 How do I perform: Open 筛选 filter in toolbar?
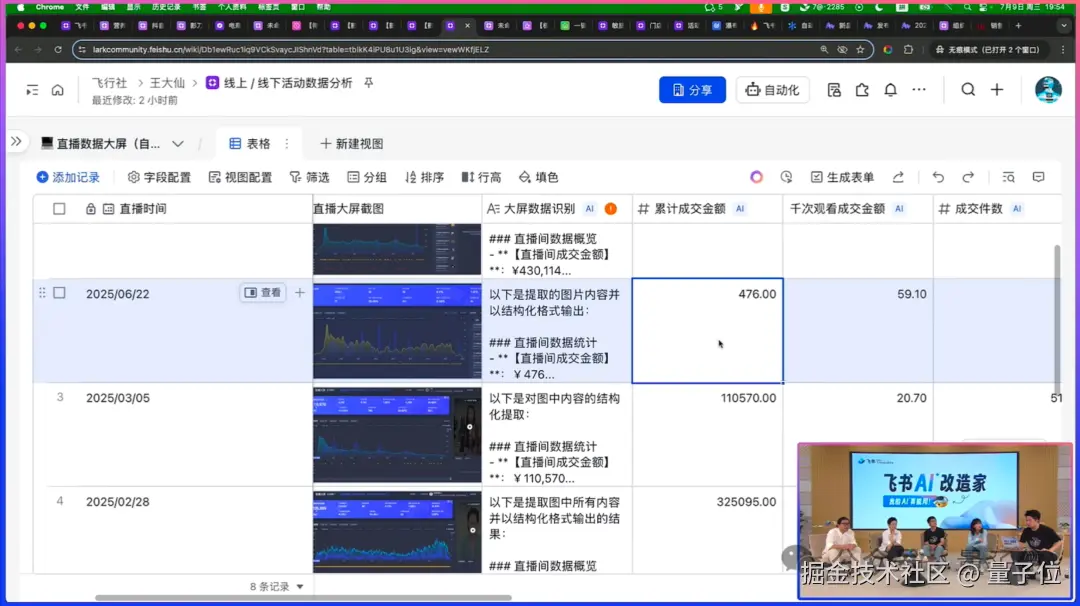pos(309,178)
